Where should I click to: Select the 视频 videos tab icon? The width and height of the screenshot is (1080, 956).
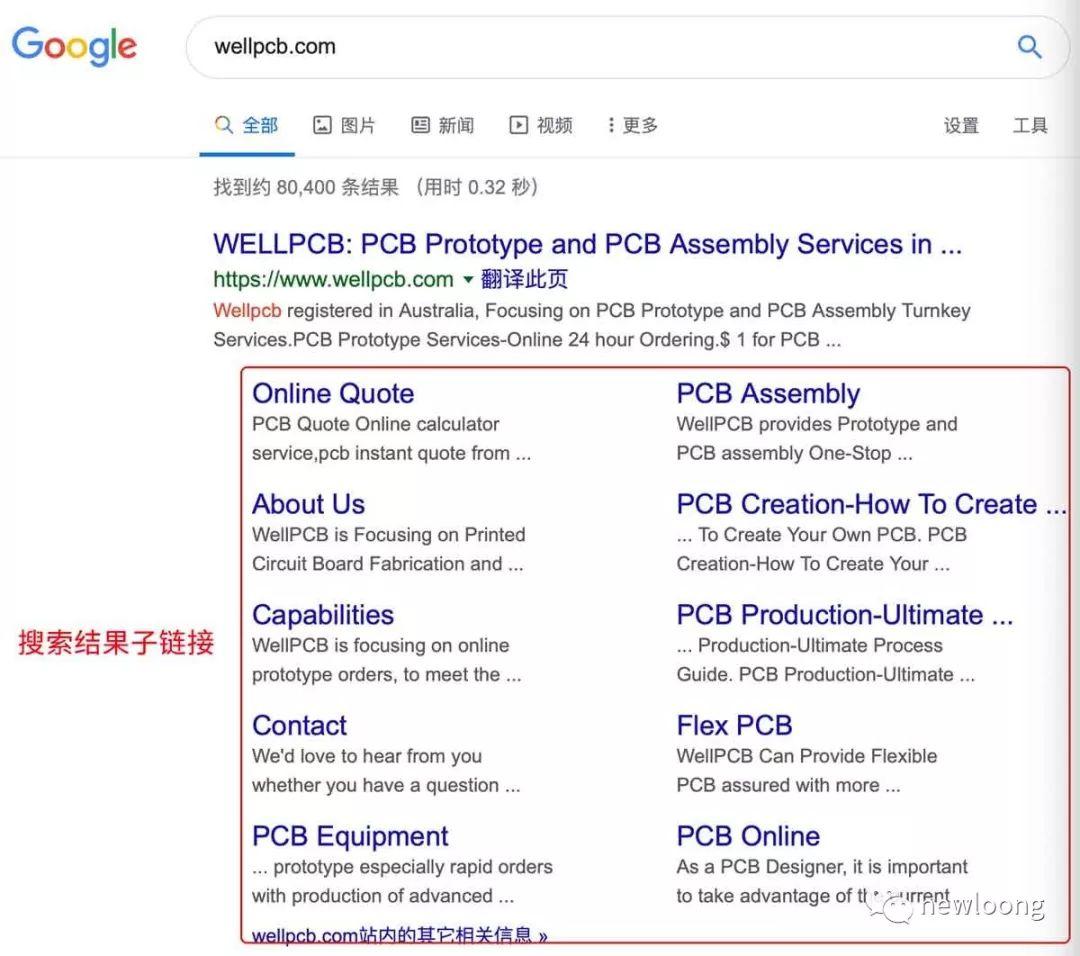click(x=519, y=125)
